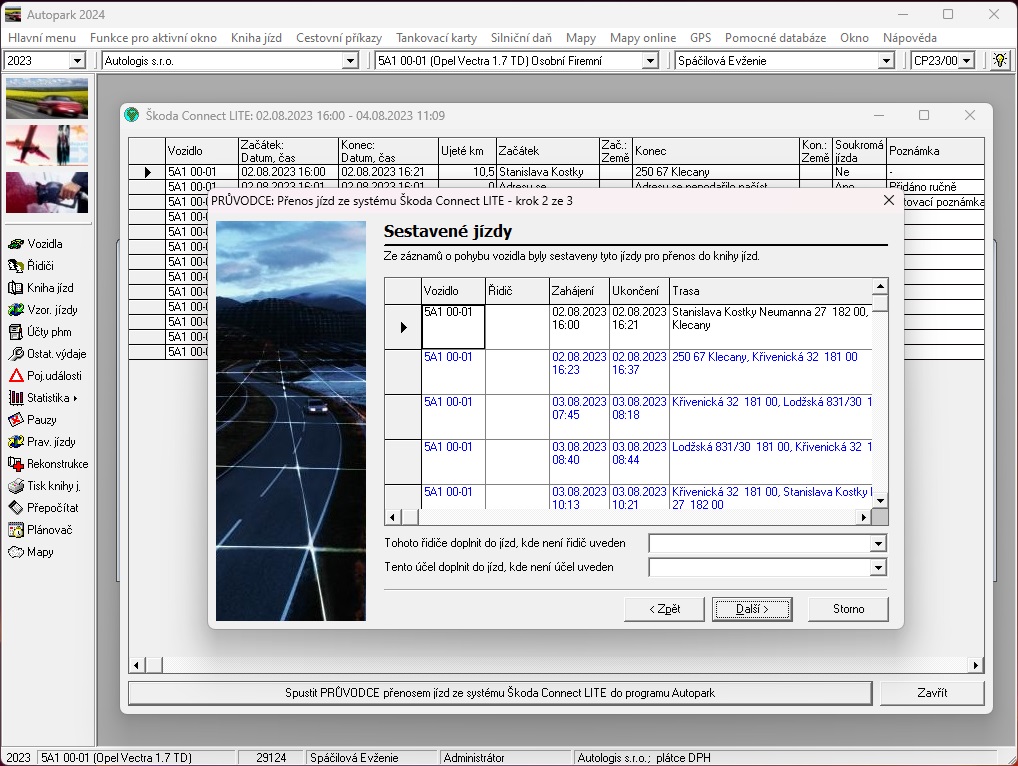The image size is (1018, 766).
Task: Click wizard table scroll up arrow
Action: point(880,286)
